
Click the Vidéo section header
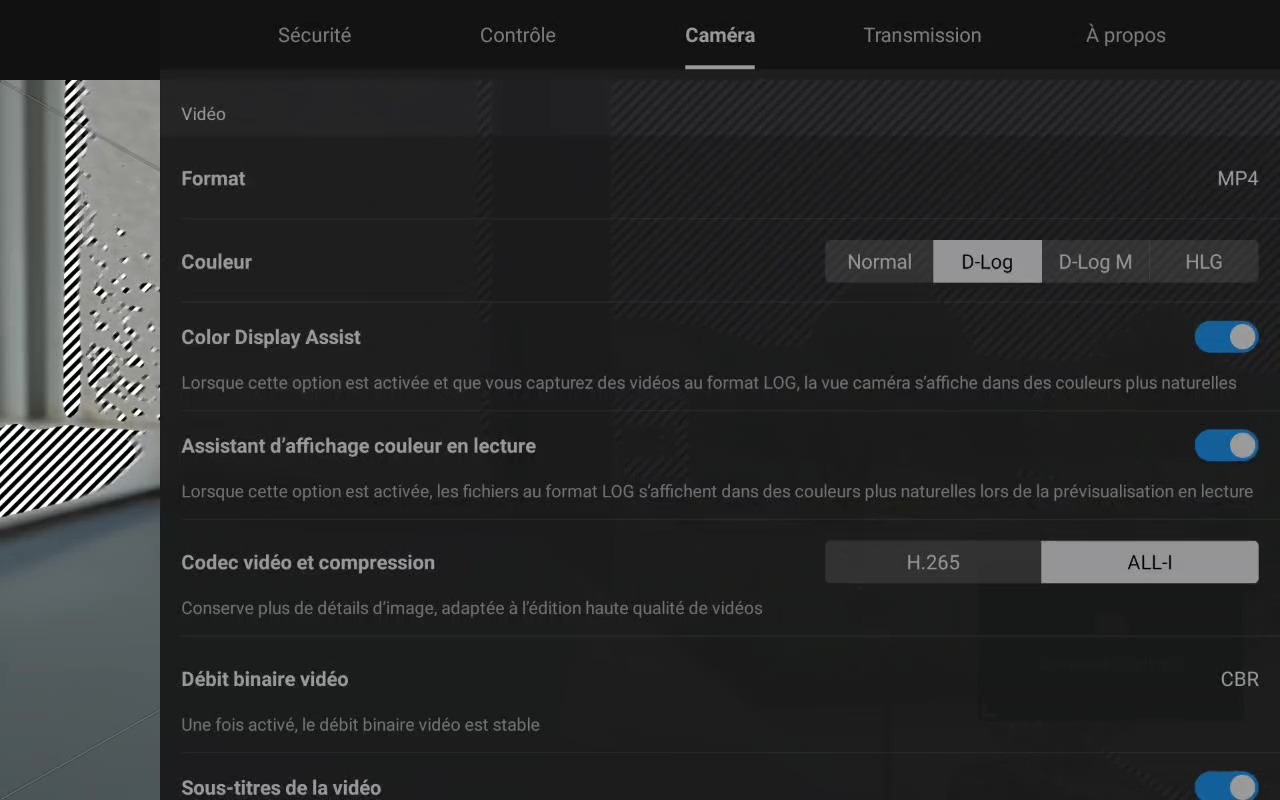click(x=203, y=114)
